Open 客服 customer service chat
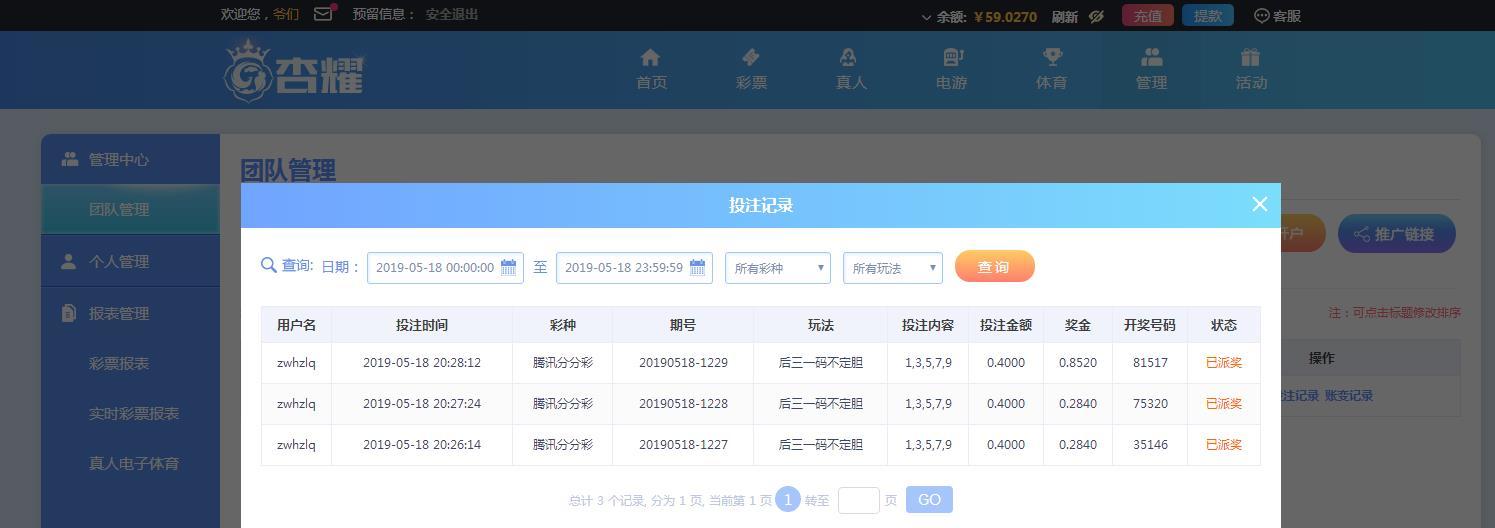Screen dimensions: 1495x528 [x=1277, y=16]
